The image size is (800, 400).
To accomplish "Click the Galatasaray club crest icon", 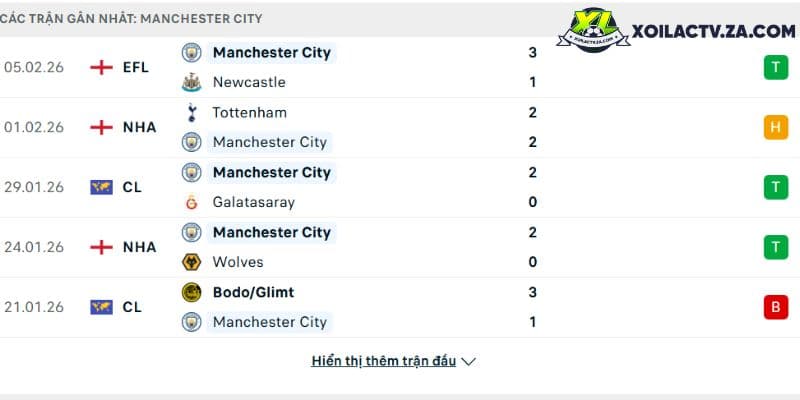I will 191,203.
